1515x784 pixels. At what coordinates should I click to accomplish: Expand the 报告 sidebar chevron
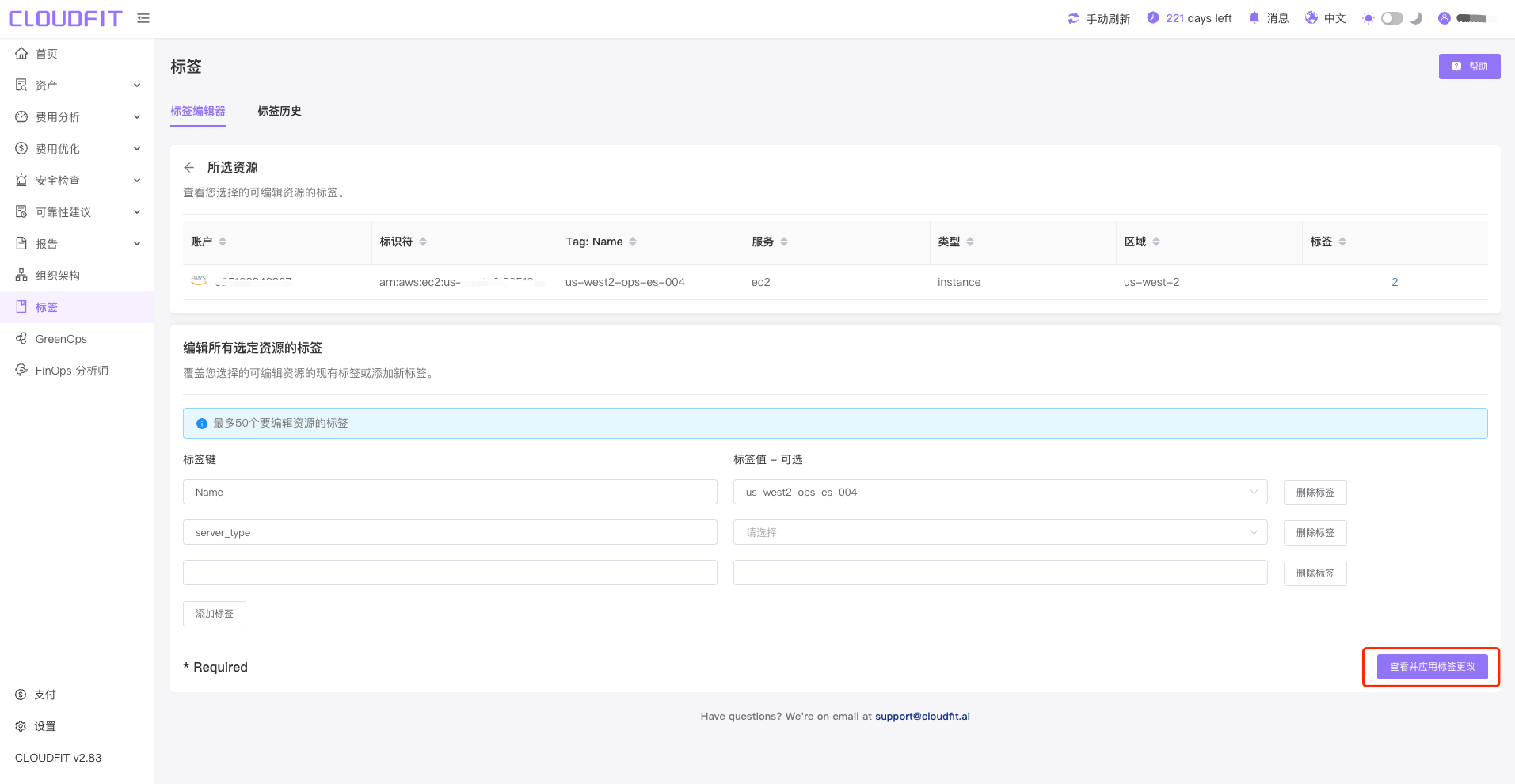137,244
